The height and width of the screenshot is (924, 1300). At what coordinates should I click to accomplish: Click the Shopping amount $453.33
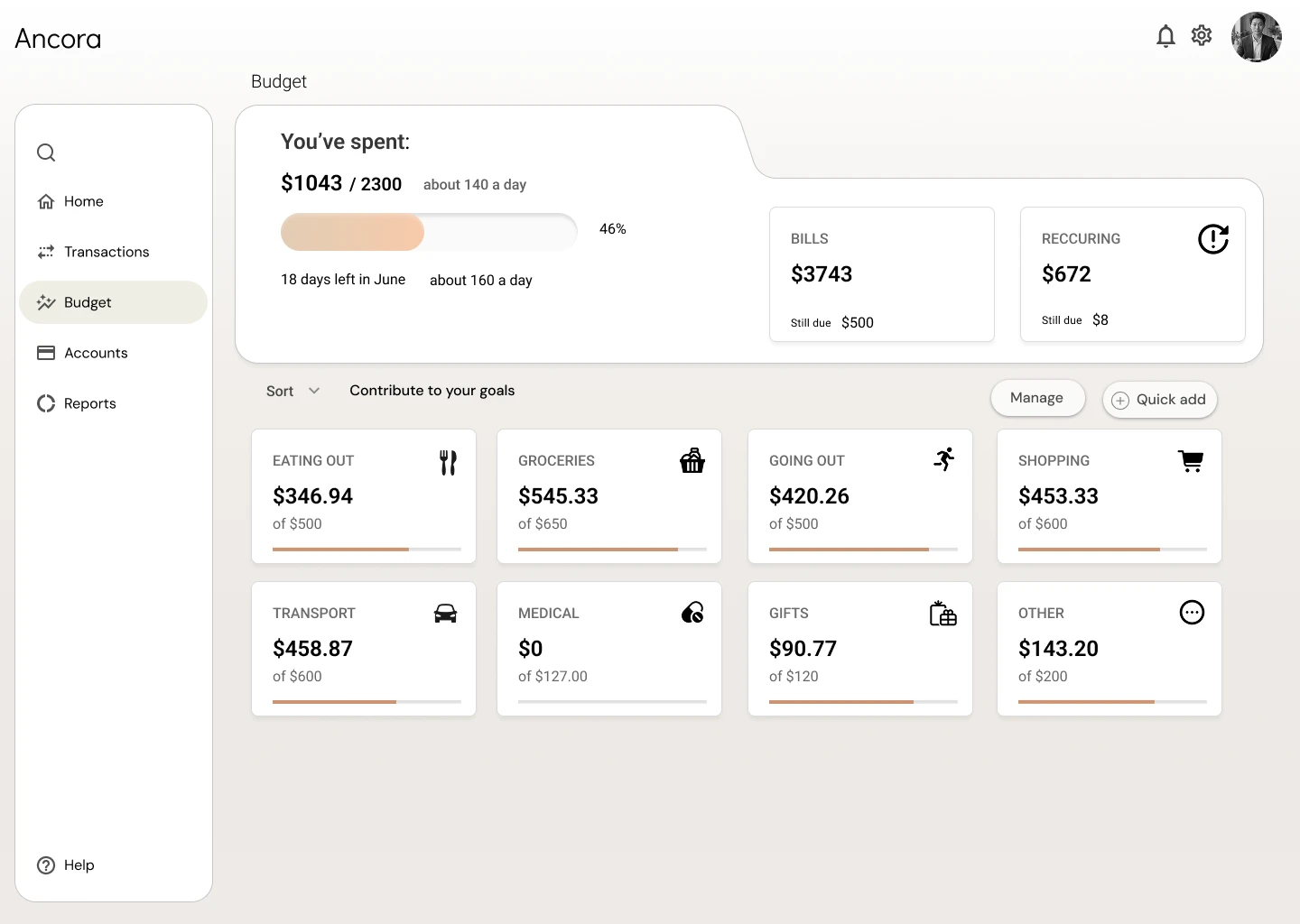click(1059, 496)
